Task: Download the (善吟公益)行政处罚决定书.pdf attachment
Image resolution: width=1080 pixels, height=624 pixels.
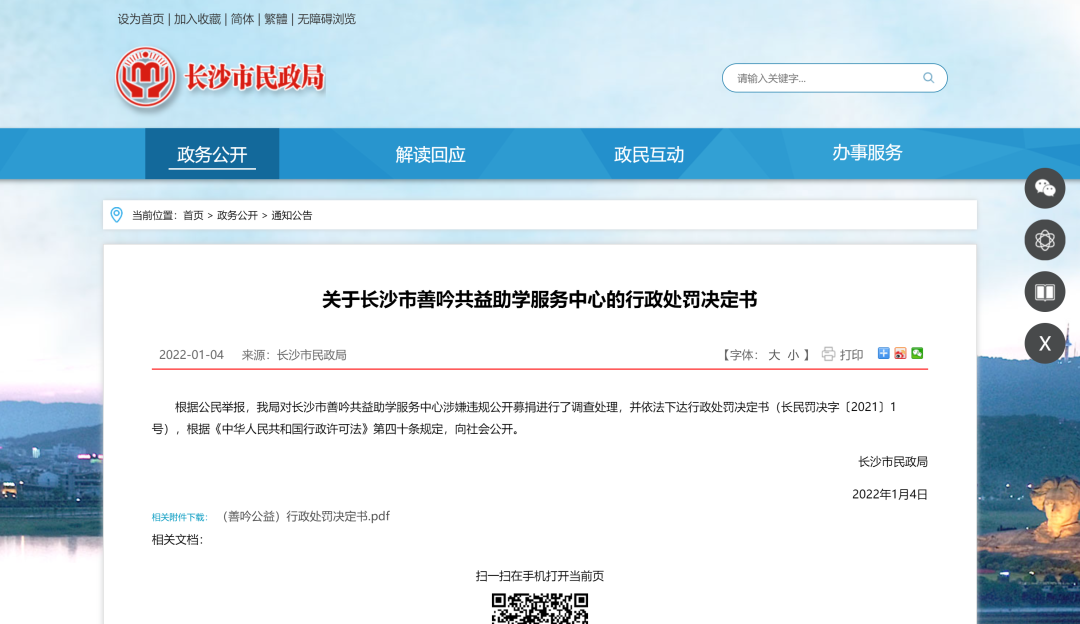Action: point(304,516)
